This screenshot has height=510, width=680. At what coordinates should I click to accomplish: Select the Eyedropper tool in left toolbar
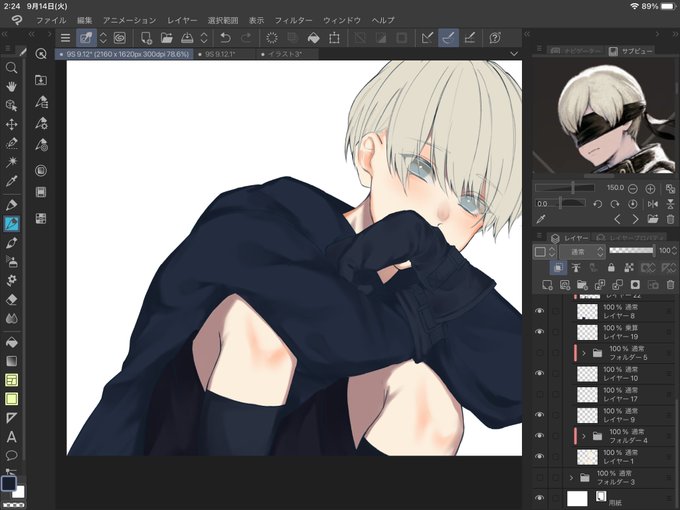[x=11, y=181]
